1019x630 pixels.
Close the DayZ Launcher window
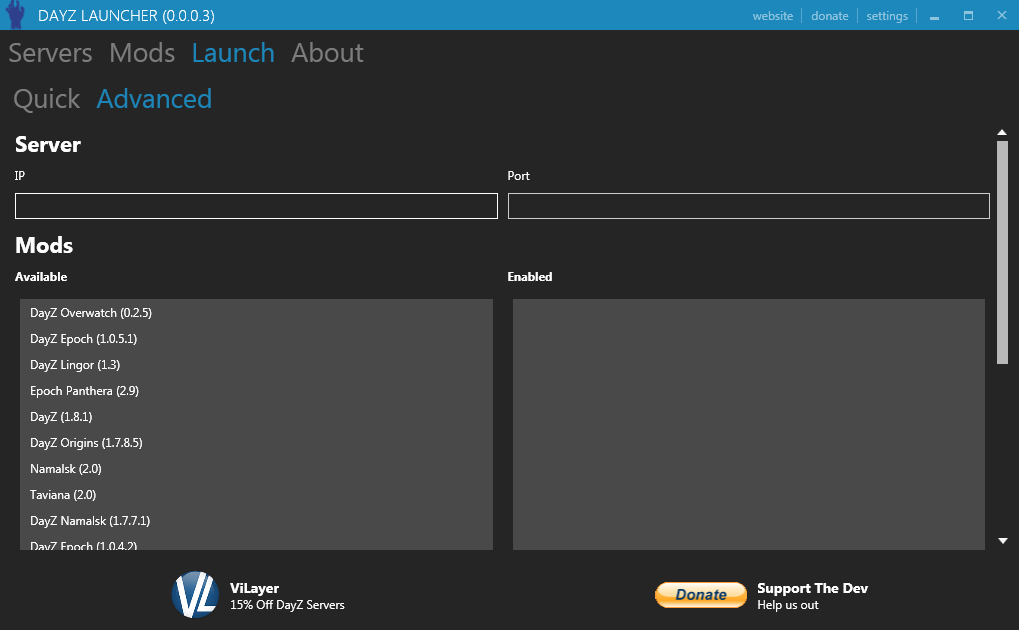pyautogui.click(x=1001, y=16)
